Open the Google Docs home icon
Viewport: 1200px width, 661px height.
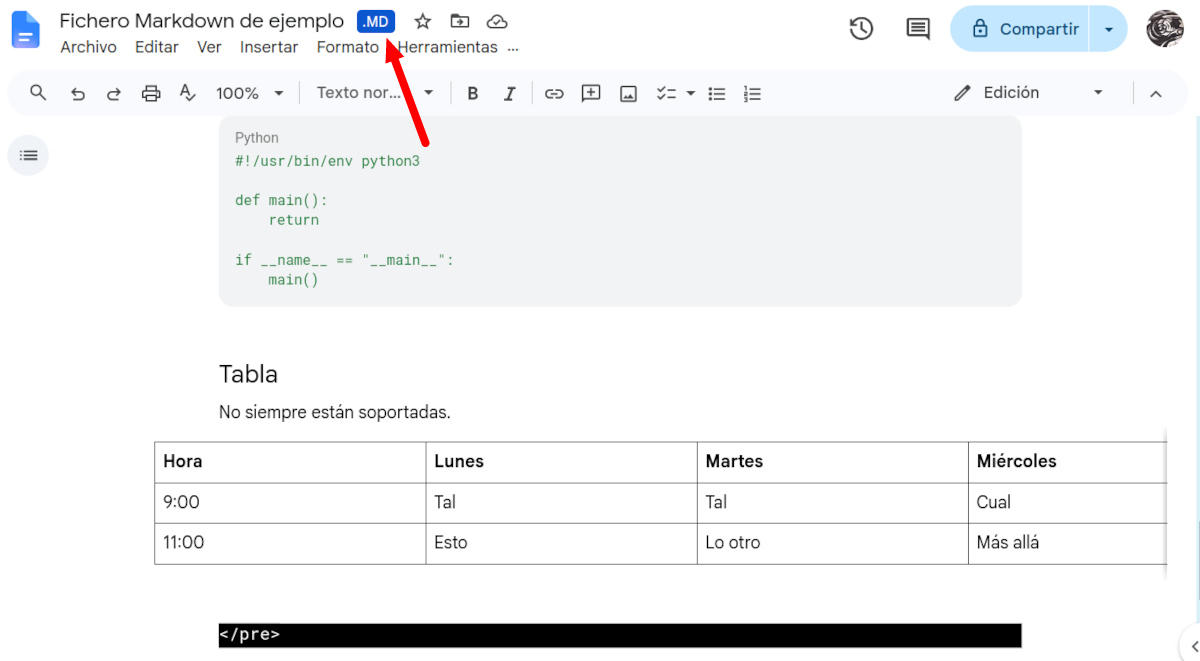pos(25,30)
